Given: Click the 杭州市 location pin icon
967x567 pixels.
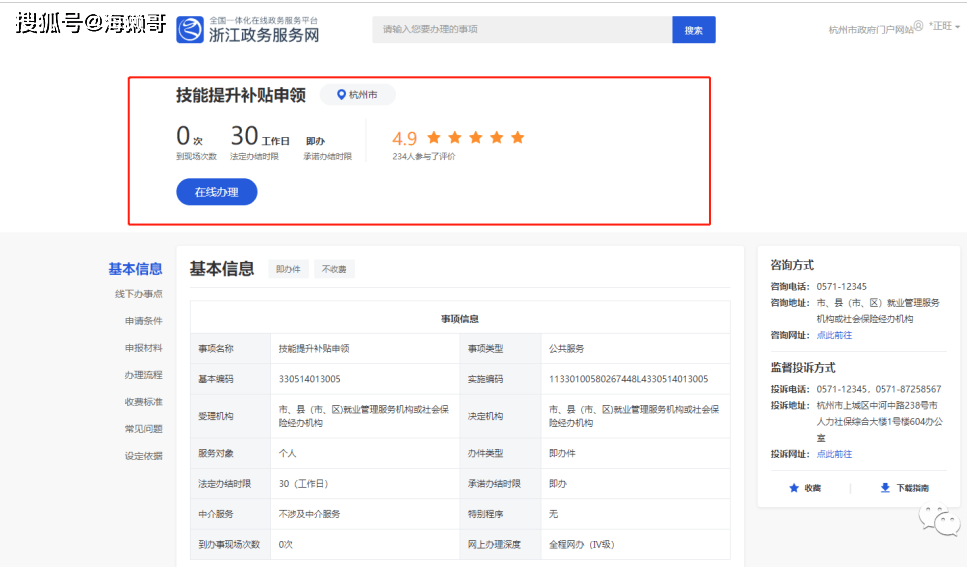Looking at the screenshot, I should (341, 94).
